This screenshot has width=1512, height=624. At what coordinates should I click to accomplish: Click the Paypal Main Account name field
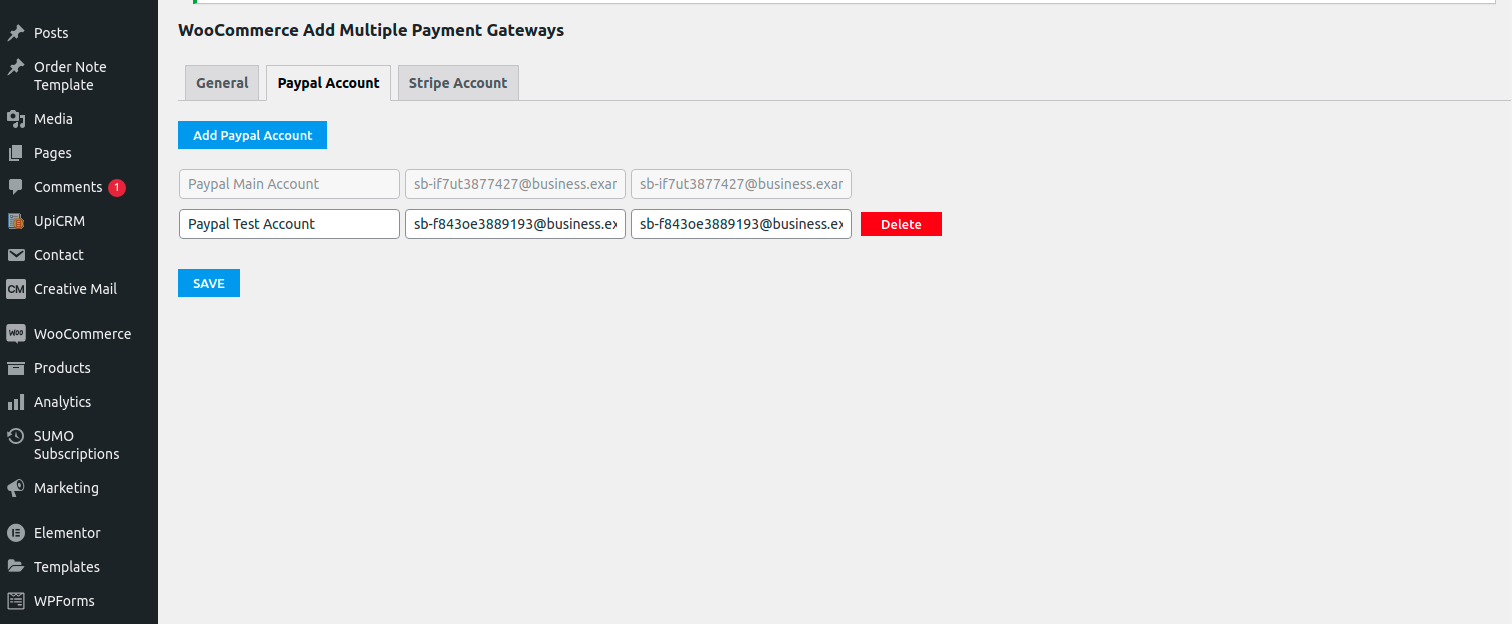click(x=289, y=184)
